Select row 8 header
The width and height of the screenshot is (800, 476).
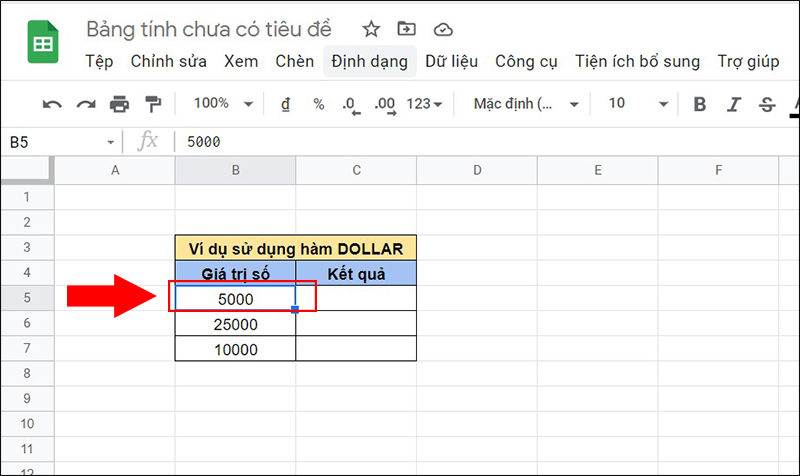[x=27, y=373]
